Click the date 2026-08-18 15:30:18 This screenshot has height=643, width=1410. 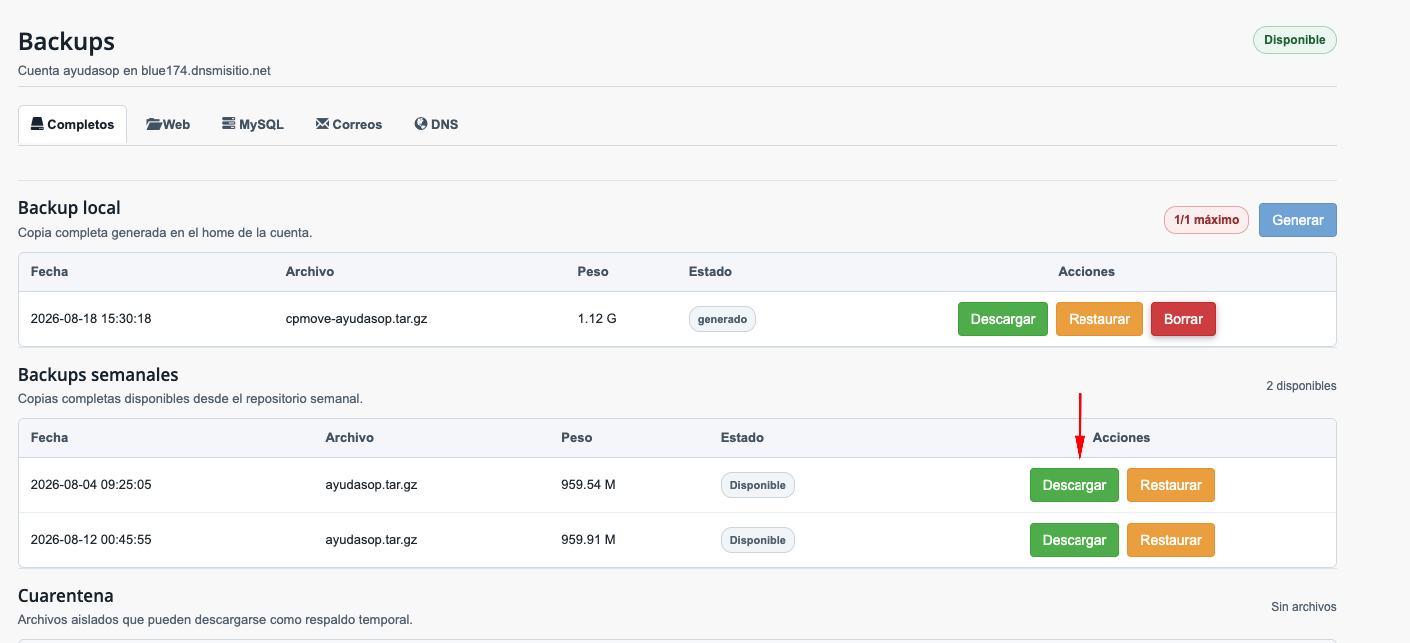91,319
